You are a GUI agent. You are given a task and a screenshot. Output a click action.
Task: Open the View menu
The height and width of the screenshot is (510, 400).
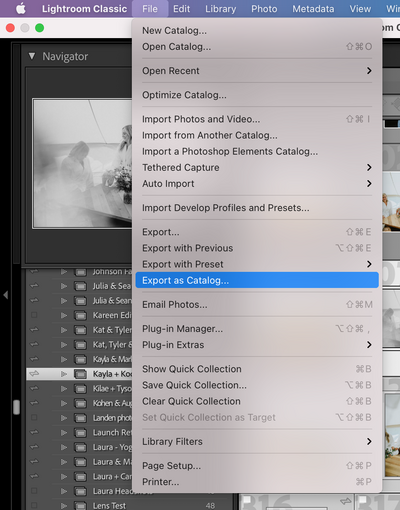tap(360, 9)
